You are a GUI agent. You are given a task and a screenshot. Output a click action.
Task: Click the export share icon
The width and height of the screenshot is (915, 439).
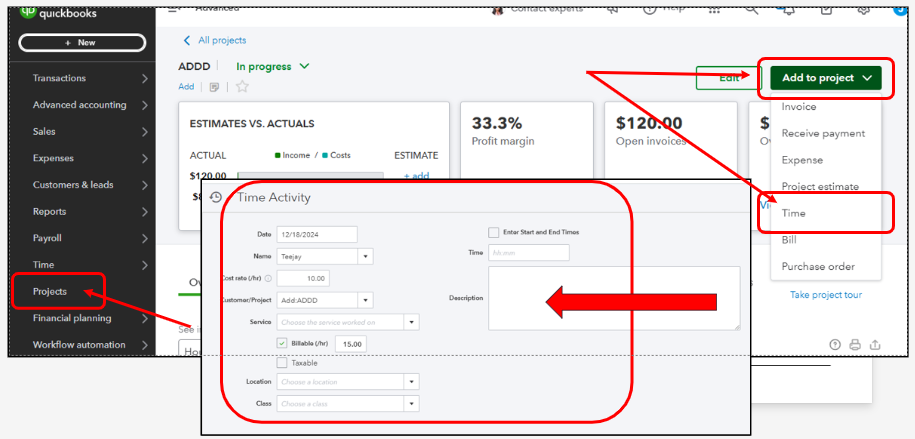tap(875, 344)
